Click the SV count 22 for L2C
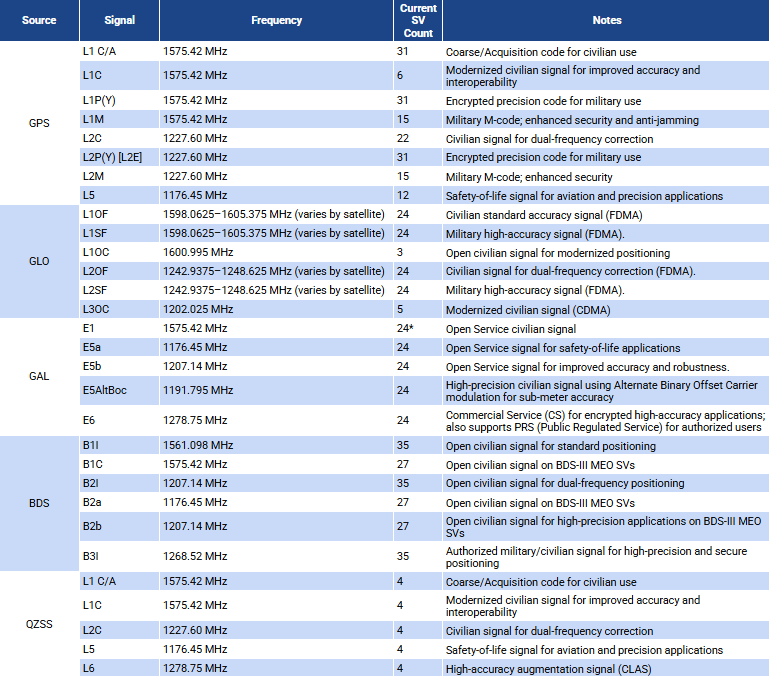 [418, 138]
